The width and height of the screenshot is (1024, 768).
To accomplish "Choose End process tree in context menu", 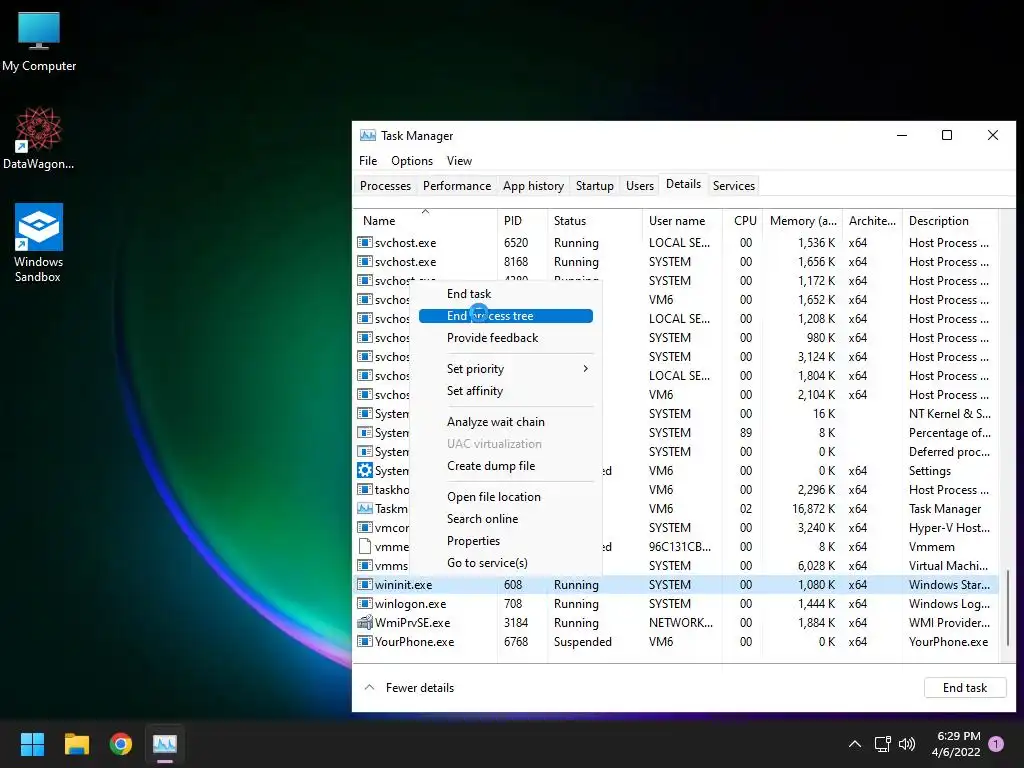I will [506, 316].
